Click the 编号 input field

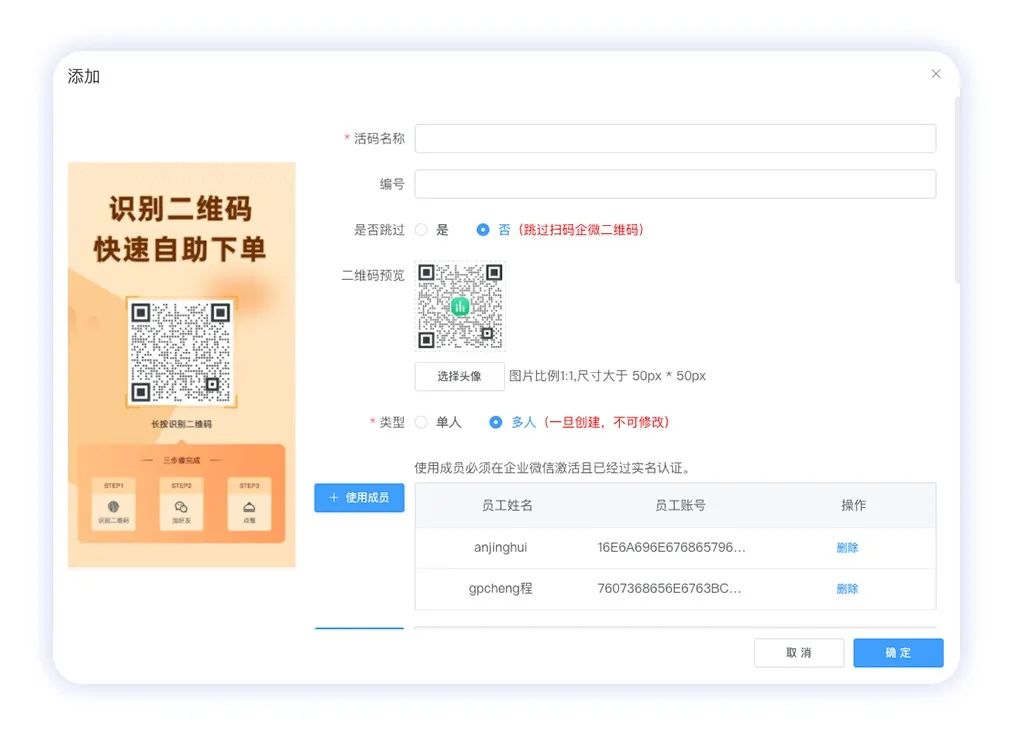675,184
